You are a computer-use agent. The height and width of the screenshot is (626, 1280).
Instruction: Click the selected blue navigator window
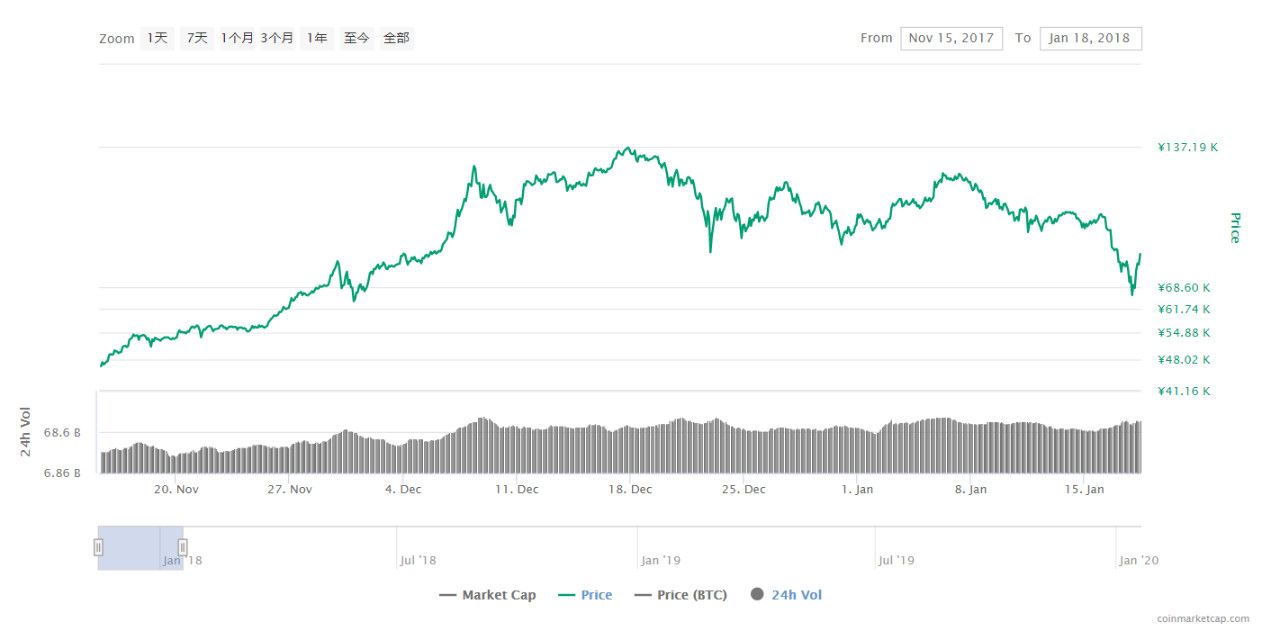point(140,548)
